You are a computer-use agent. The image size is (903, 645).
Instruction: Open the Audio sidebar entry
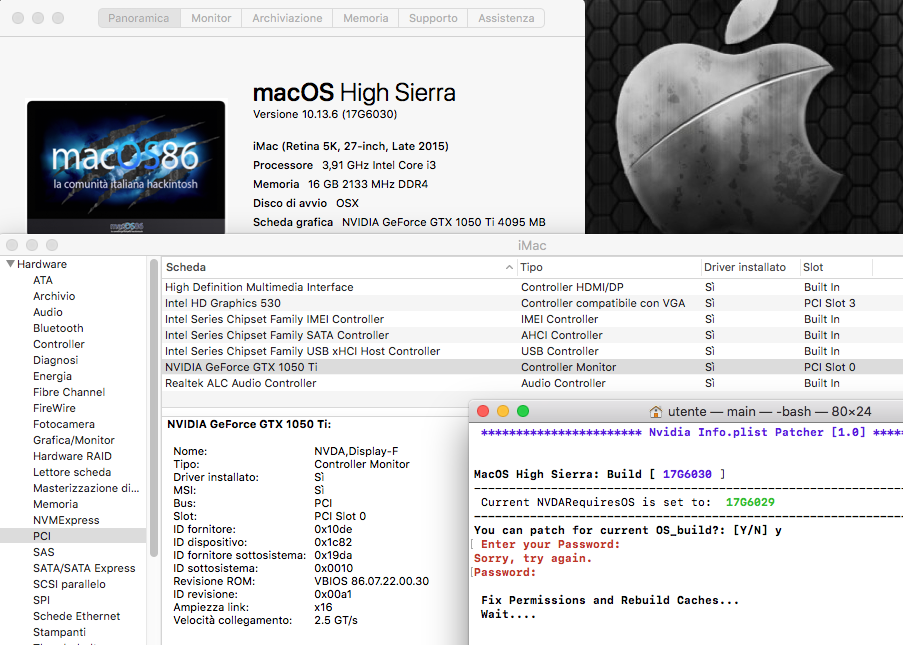[x=48, y=312]
